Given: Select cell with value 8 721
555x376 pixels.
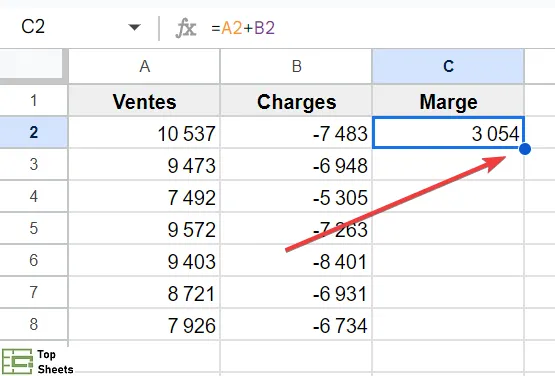Looking at the screenshot, I should [x=144, y=292].
